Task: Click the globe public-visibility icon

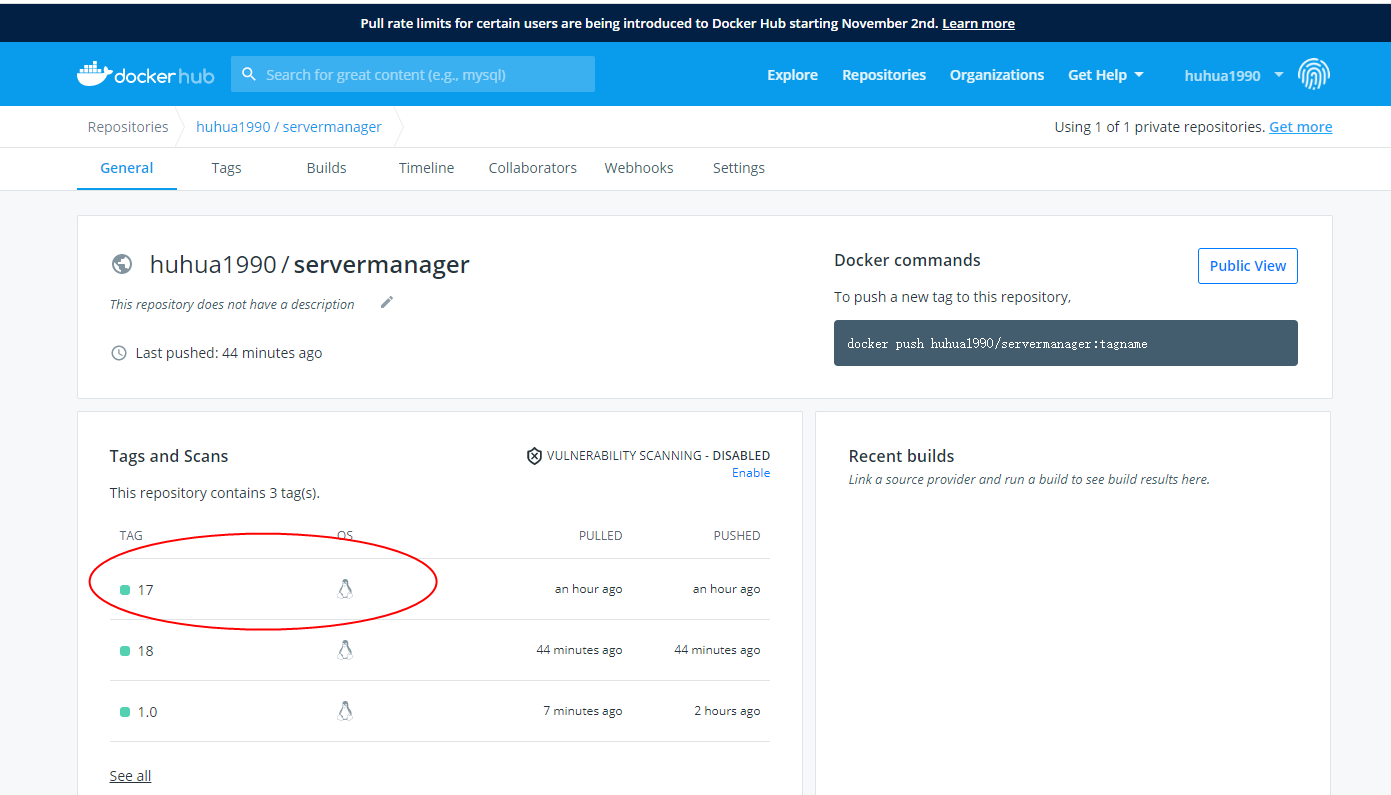Action: coord(122,264)
